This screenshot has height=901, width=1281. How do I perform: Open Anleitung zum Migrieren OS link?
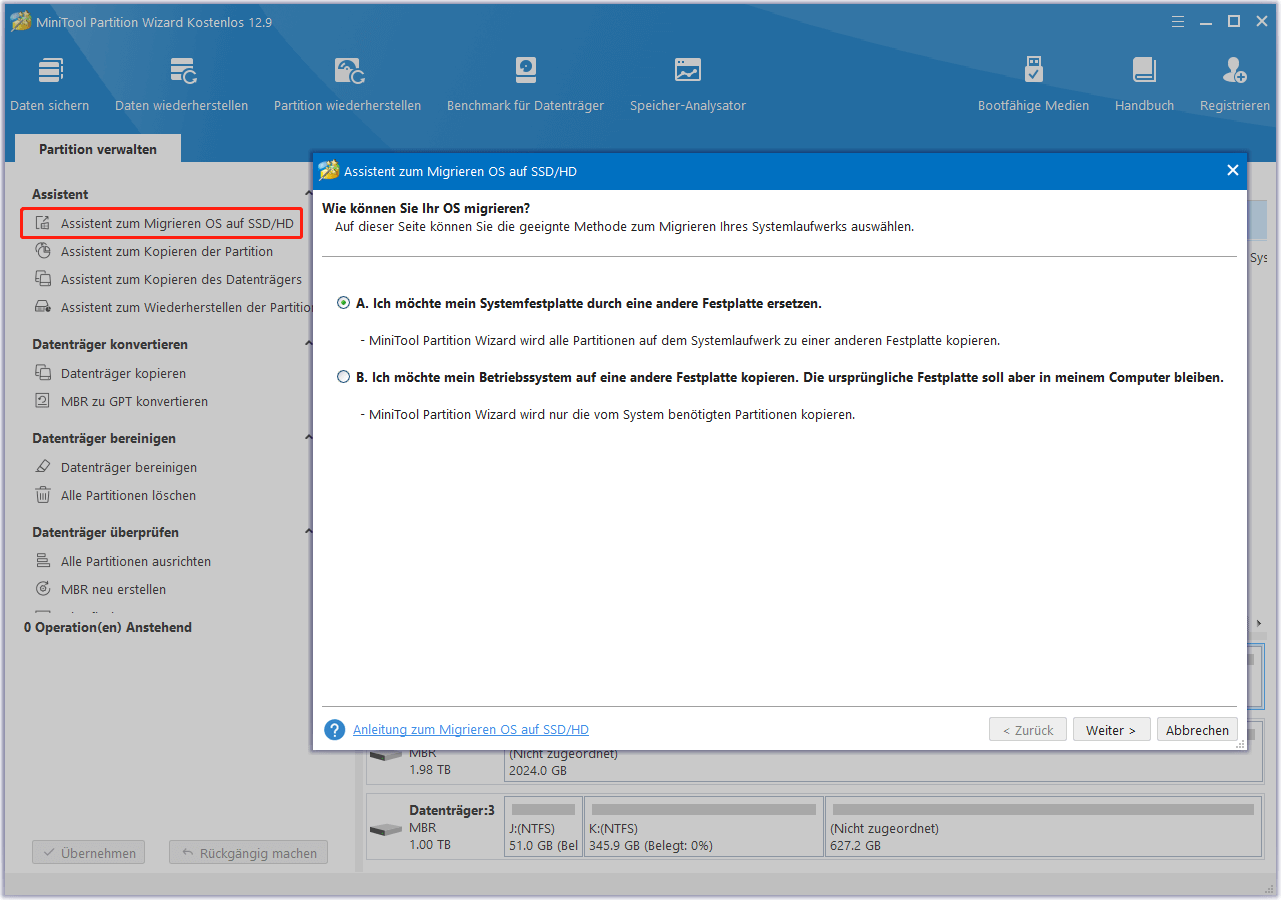[471, 730]
